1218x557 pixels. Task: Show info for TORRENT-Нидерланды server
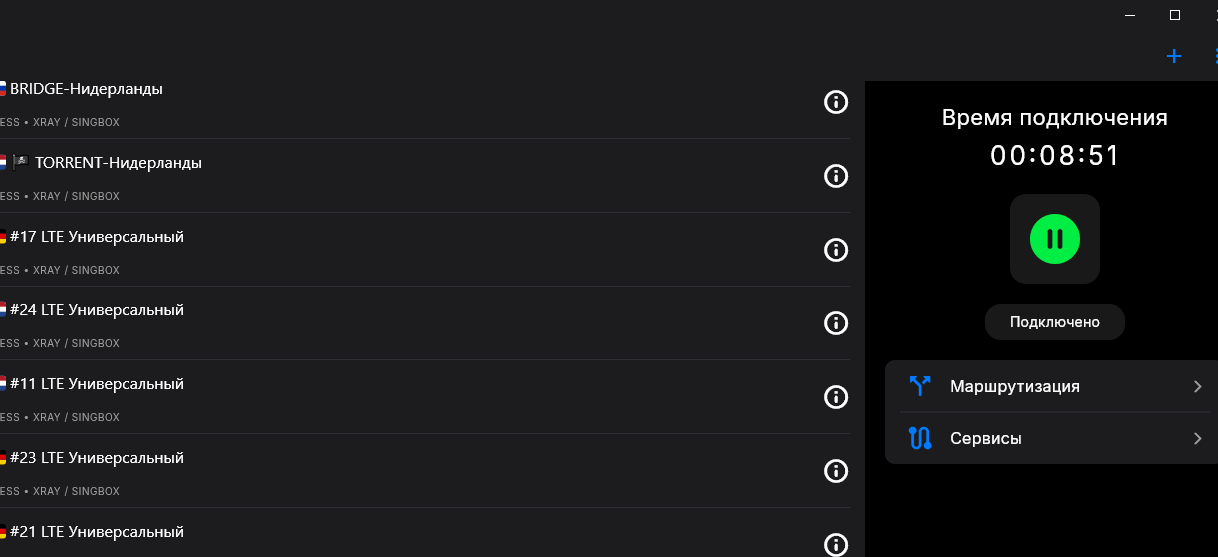[x=835, y=176]
